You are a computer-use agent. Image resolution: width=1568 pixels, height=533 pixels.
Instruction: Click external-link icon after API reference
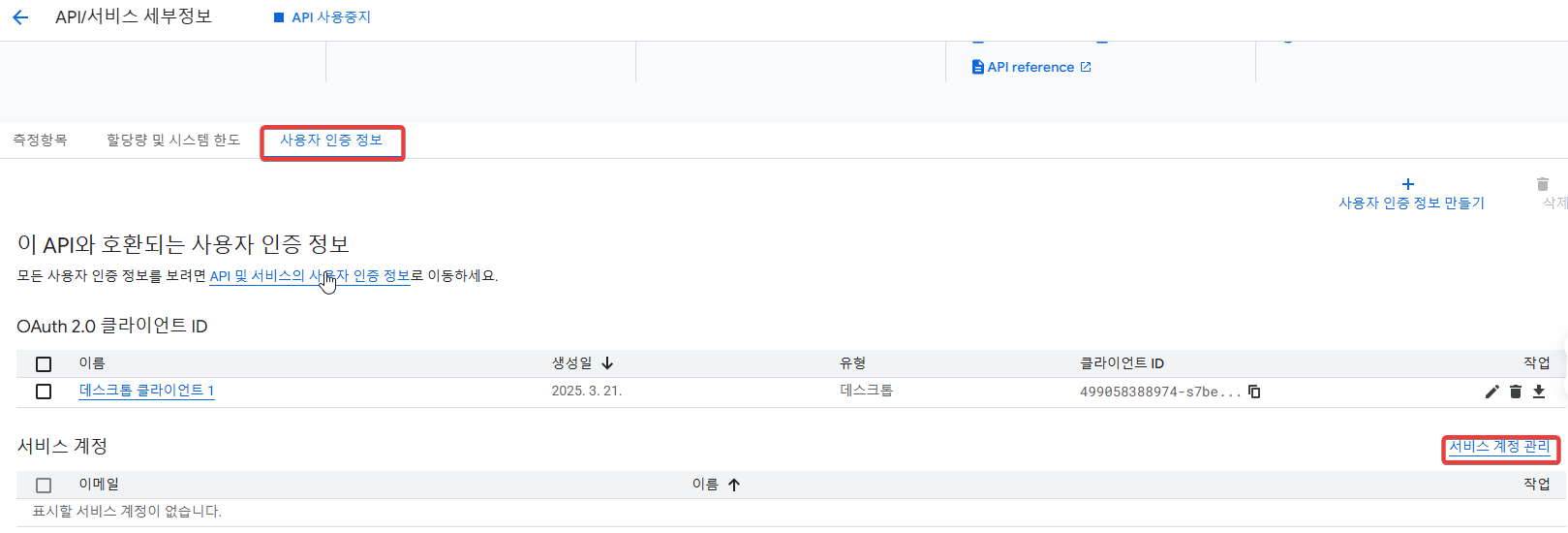tap(1086, 67)
